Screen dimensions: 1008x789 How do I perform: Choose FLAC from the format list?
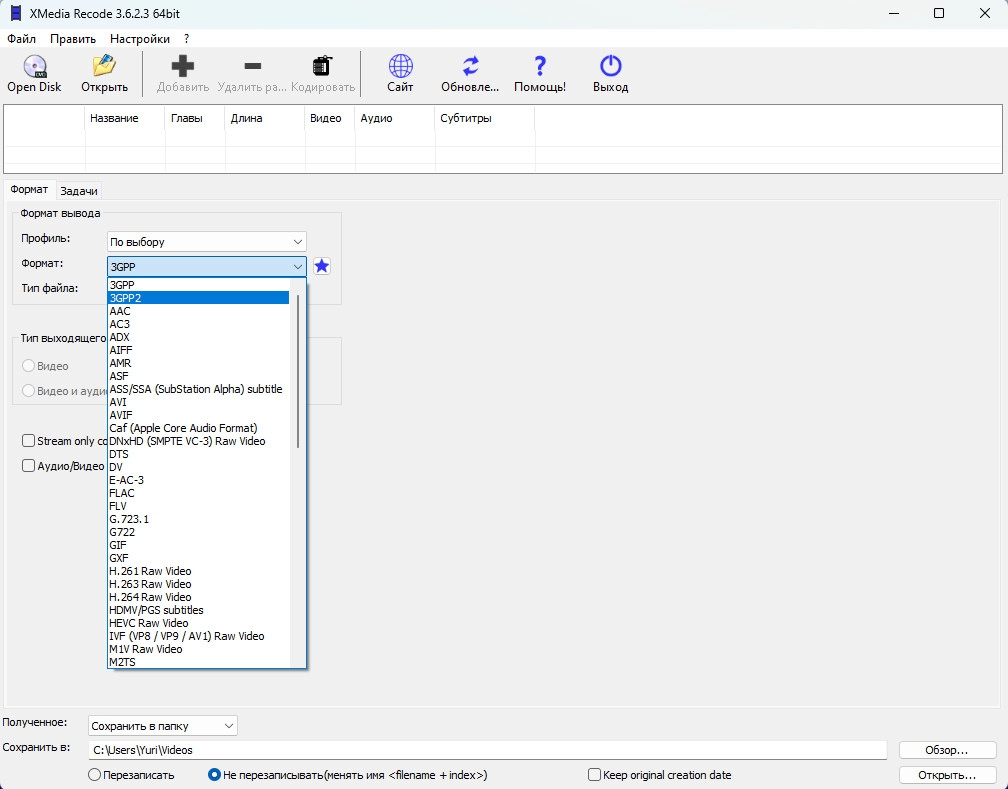pos(122,493)
